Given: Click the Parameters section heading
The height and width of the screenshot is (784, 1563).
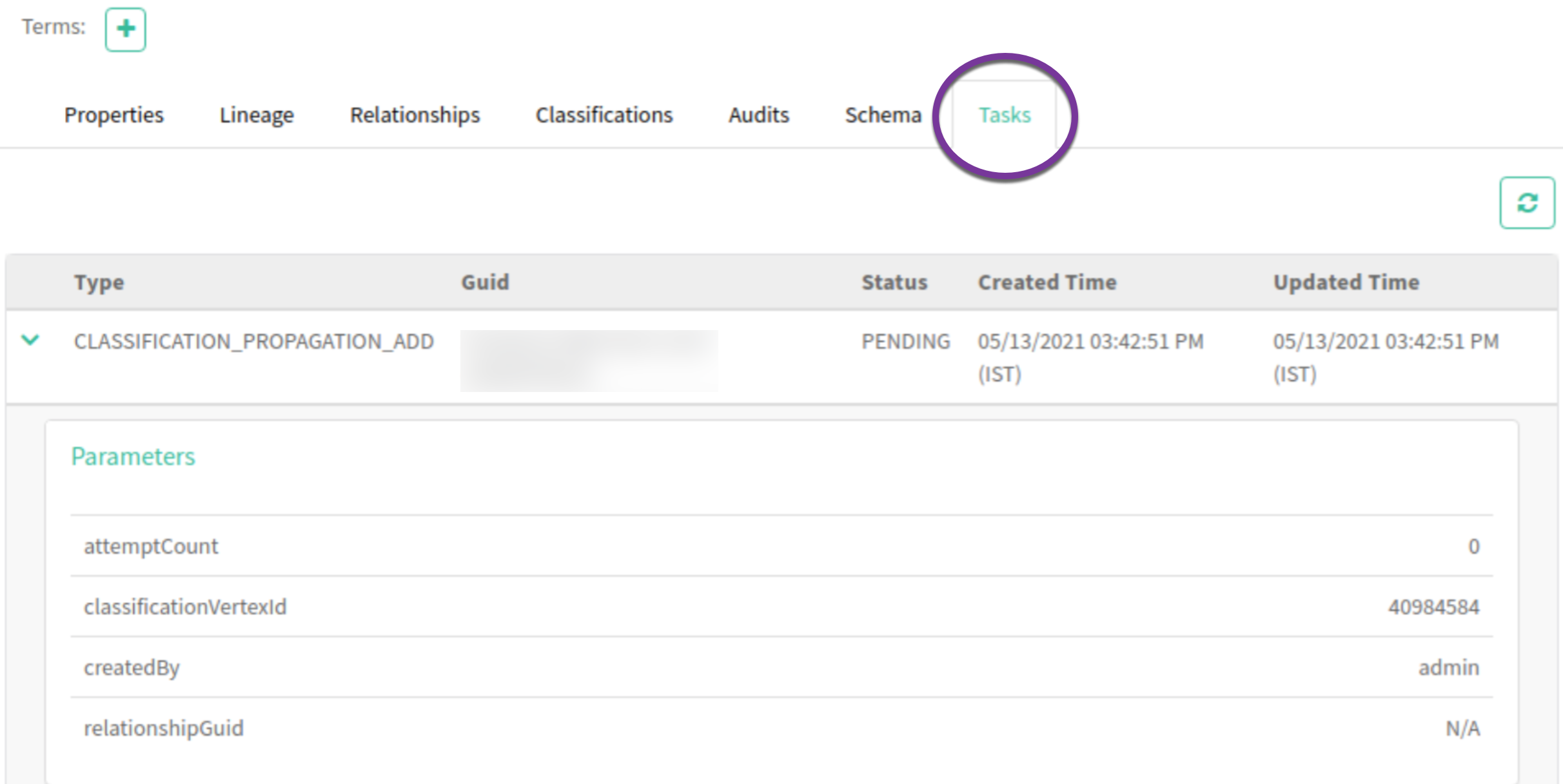Looking at the screenshot, I should [133, 456].
